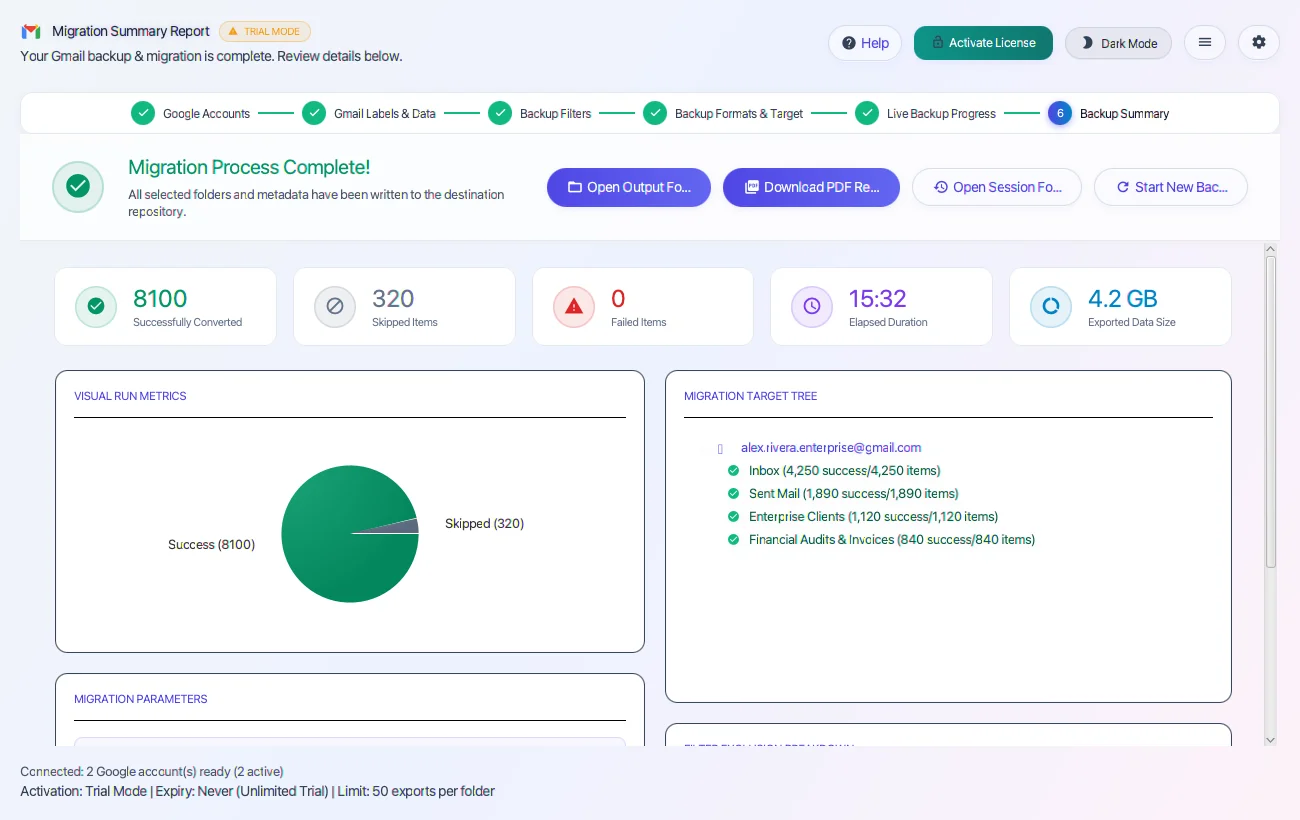Click the Skipped (320) chart label
Screen dimensions: 1300x820
tap(484, 524)
